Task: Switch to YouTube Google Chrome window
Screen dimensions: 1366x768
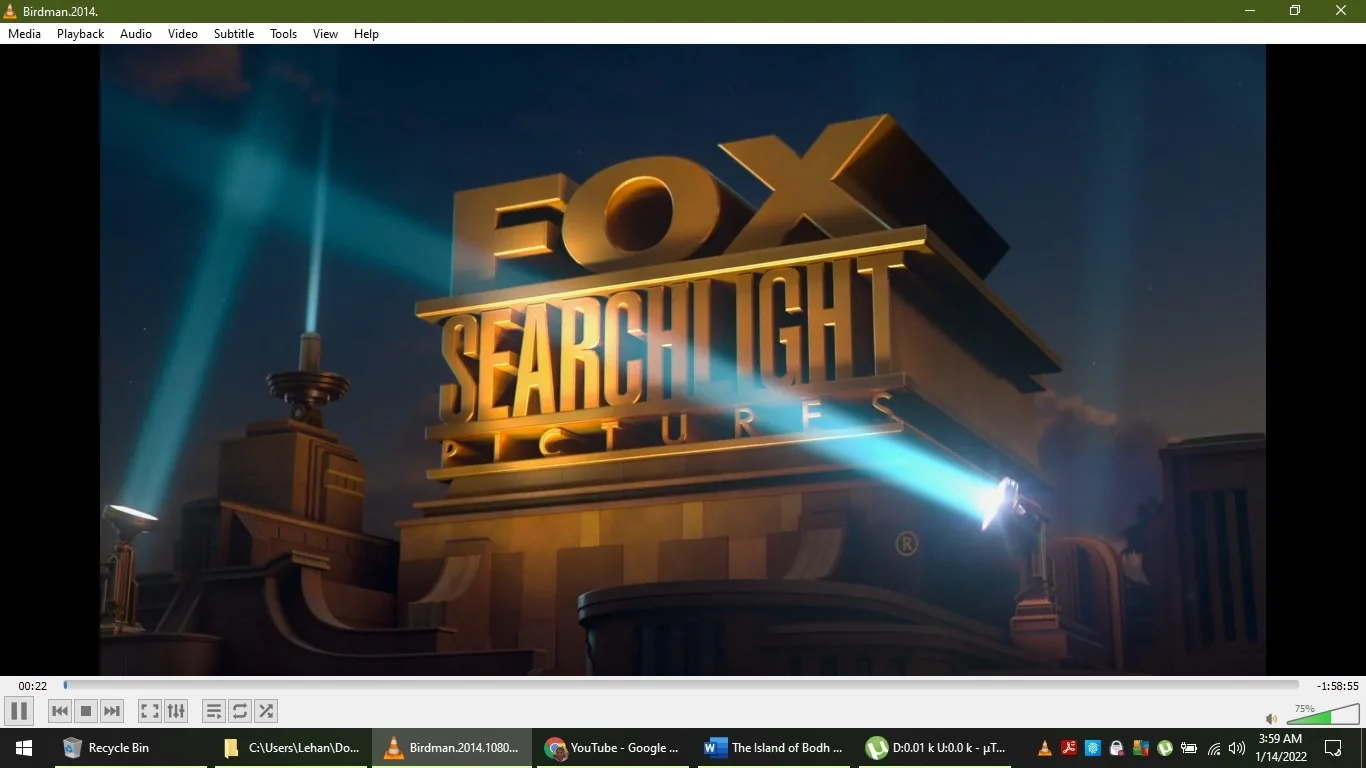Action: [x=612, y=748]
